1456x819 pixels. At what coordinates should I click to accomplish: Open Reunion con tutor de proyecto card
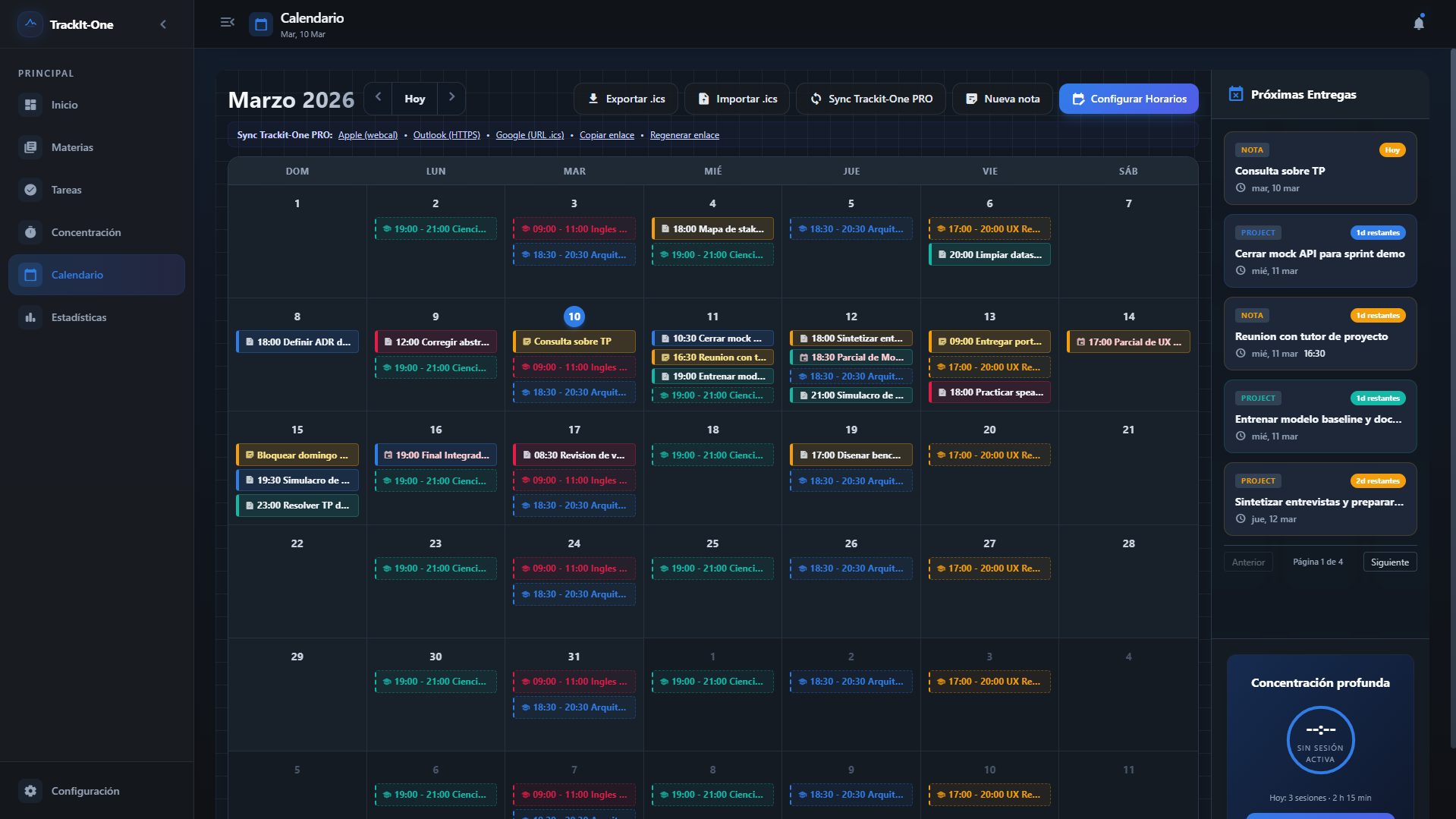coord(1320,333)
